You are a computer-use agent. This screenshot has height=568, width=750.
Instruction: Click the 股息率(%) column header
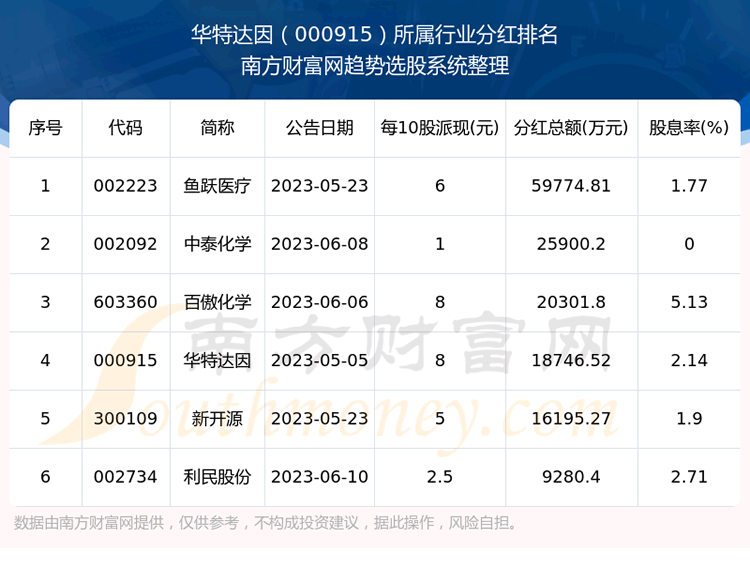point(689,128)
